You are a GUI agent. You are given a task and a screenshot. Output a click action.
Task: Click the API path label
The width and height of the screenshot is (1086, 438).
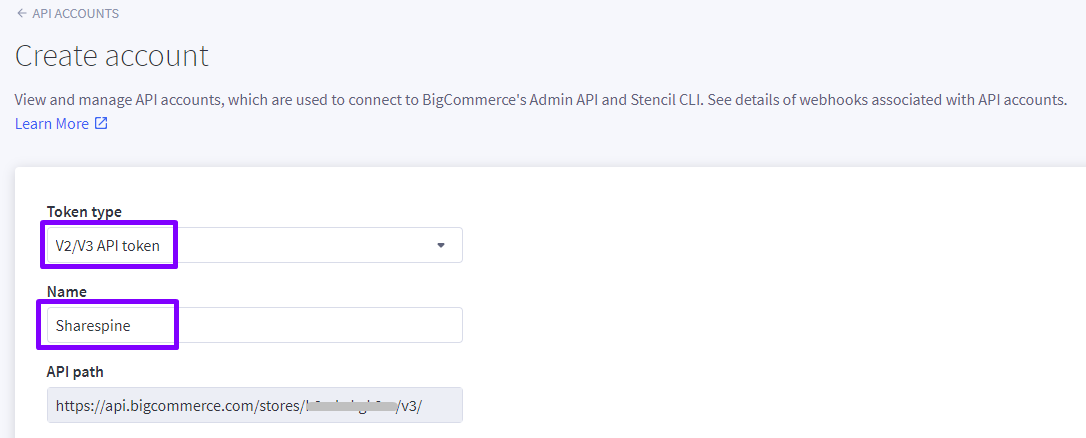(75, 371)
